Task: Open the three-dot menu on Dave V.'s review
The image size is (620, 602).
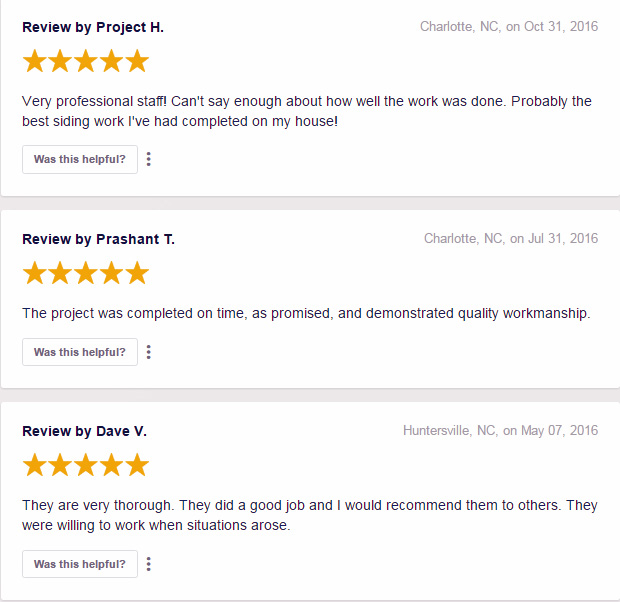Action: (149, 564)
